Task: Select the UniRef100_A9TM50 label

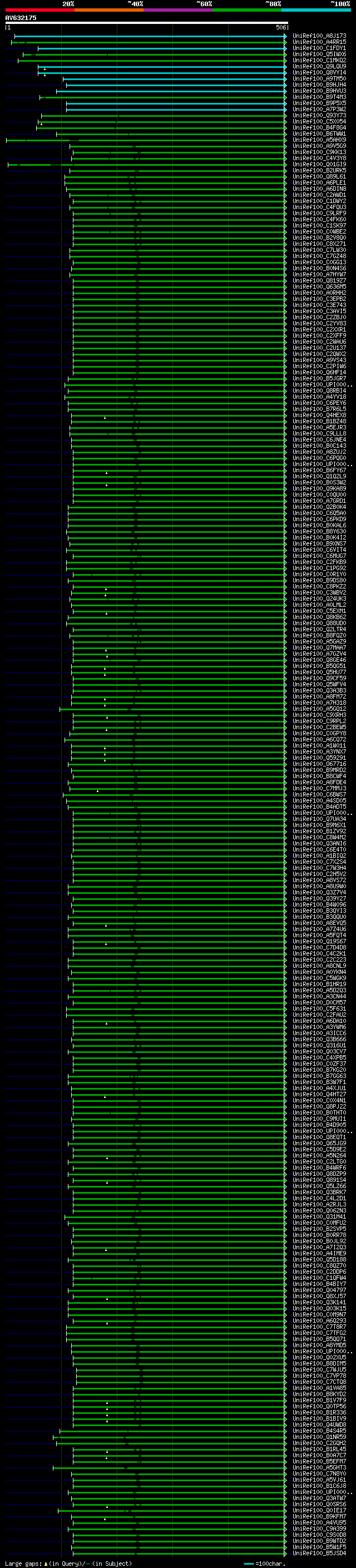Action: (319, 78)
